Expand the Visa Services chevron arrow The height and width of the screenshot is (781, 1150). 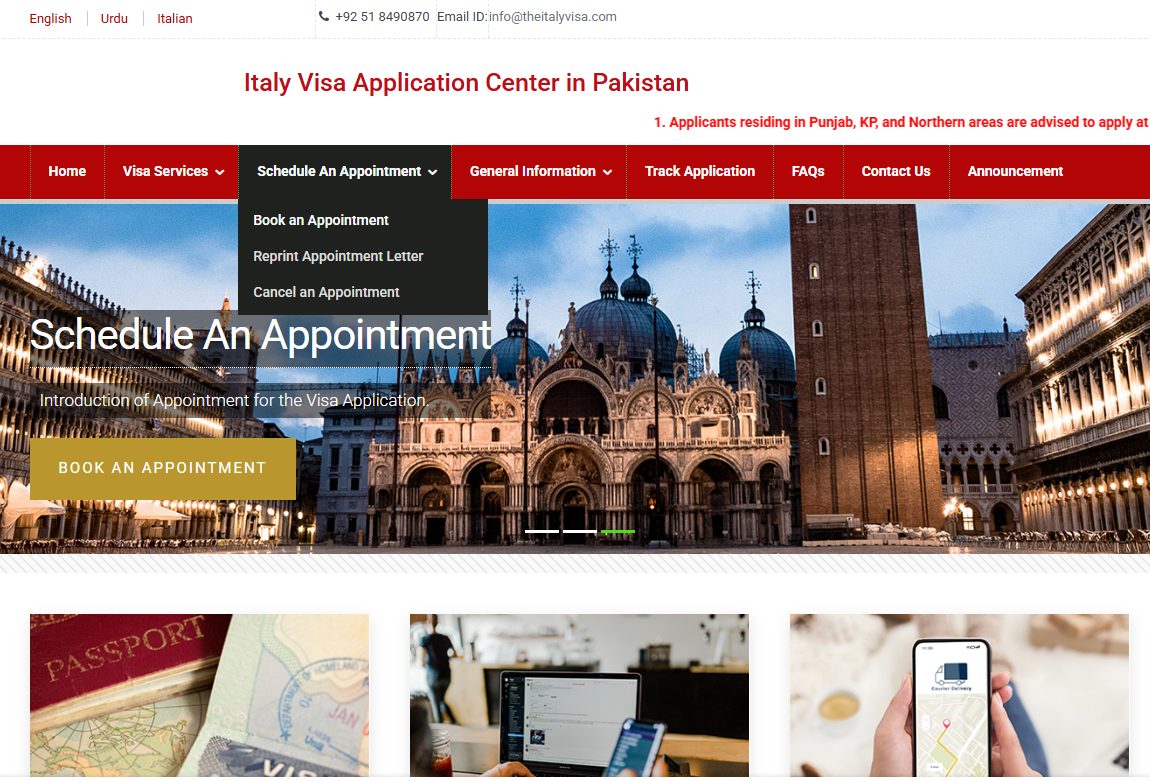click(x=219, y=172)
